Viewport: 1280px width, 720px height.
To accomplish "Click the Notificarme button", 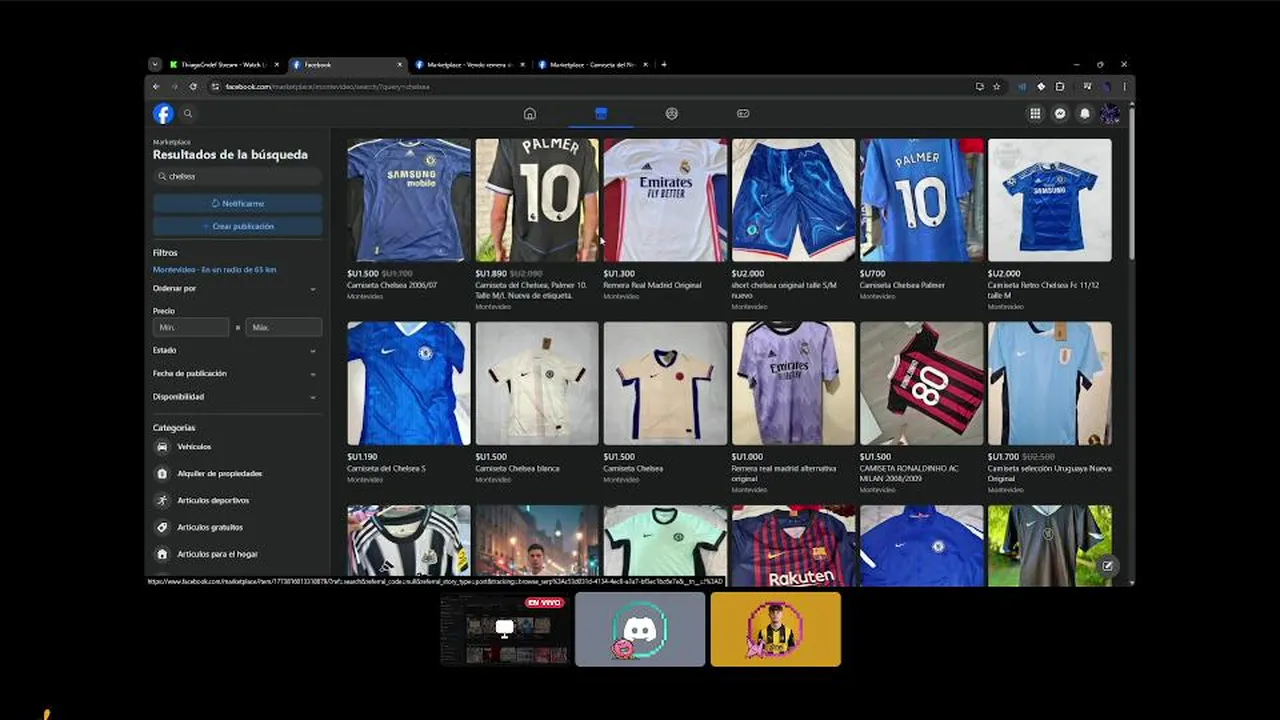I will point(238,203).
